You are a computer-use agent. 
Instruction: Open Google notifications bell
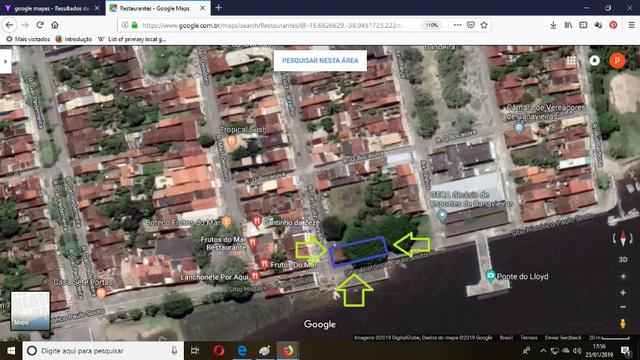pyautogui.click(x=594, y=61)
